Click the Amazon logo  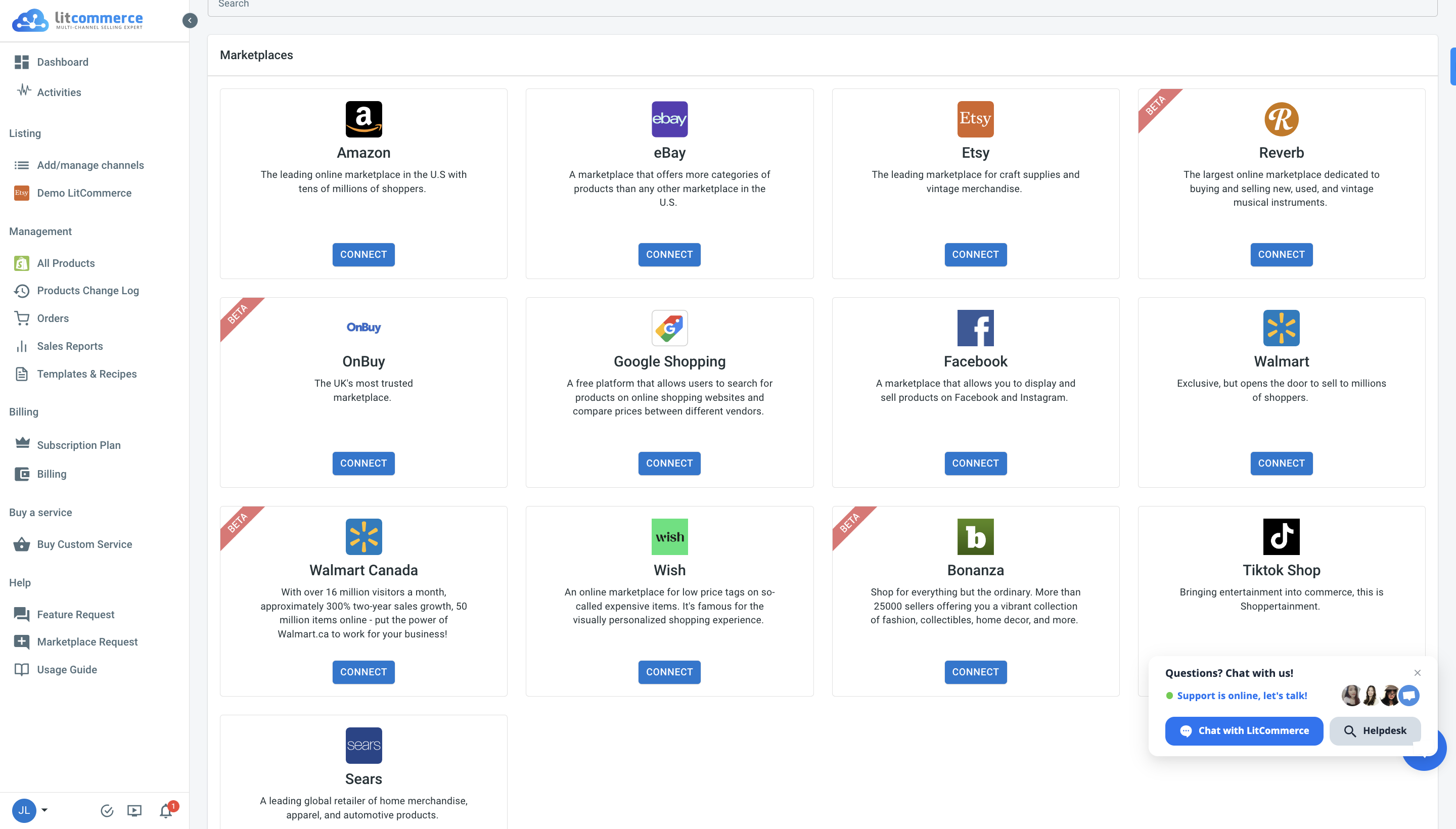[363, 119]
